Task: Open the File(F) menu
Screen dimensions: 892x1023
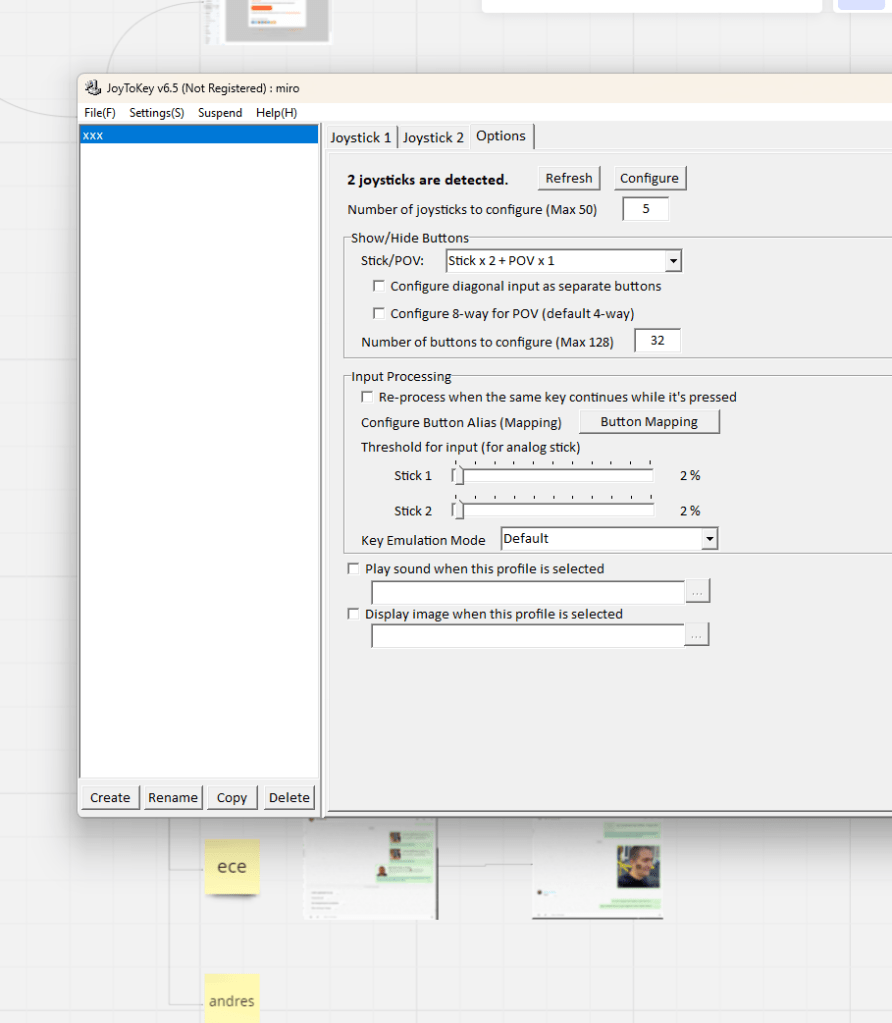Action: 100,113
